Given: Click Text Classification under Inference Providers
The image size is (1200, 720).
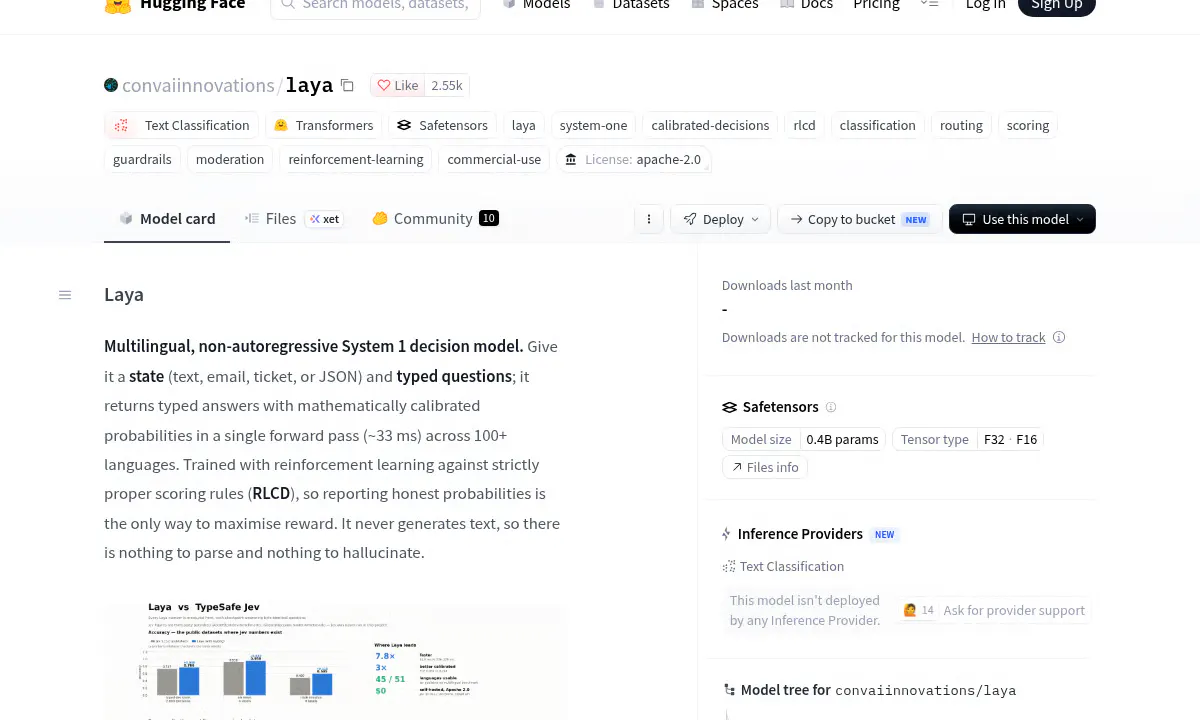Looking at the screenshot, I should point(784,566).
